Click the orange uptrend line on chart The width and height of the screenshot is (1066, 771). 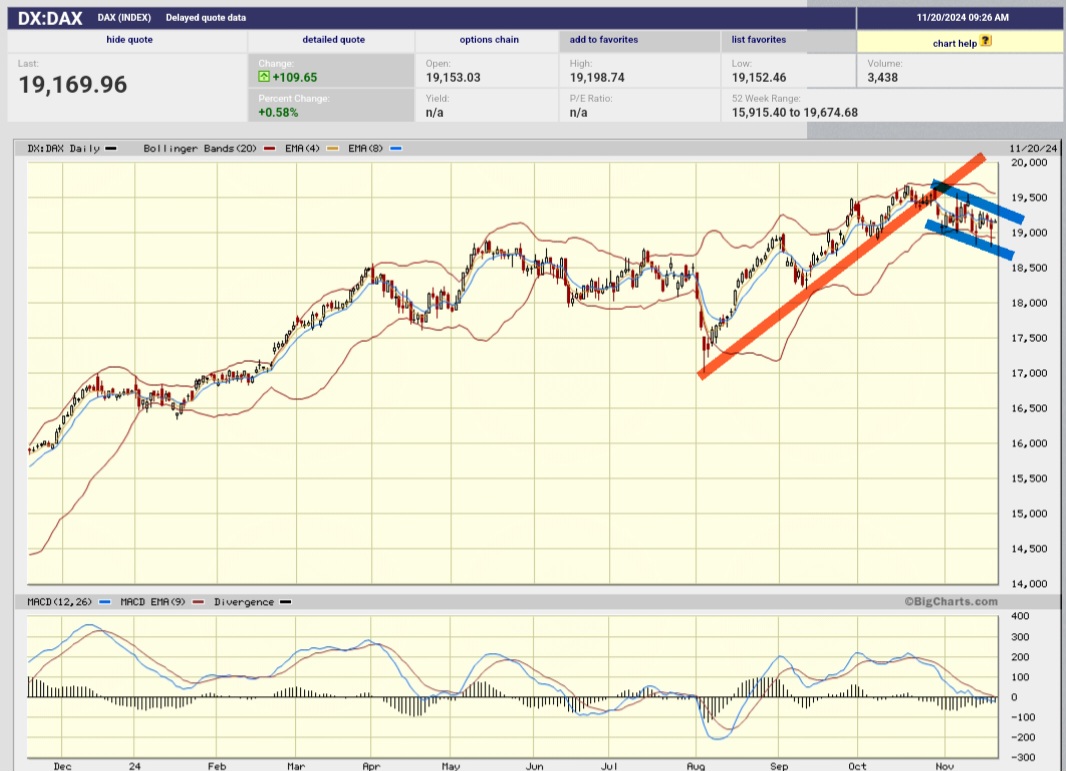[840, 267]
